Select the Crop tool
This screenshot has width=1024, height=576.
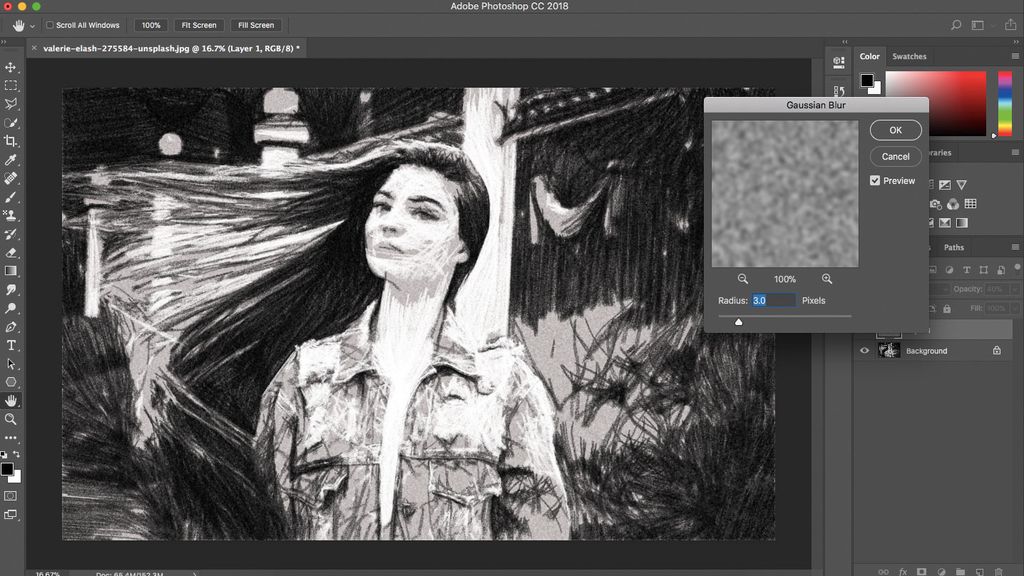pos(11,142)
